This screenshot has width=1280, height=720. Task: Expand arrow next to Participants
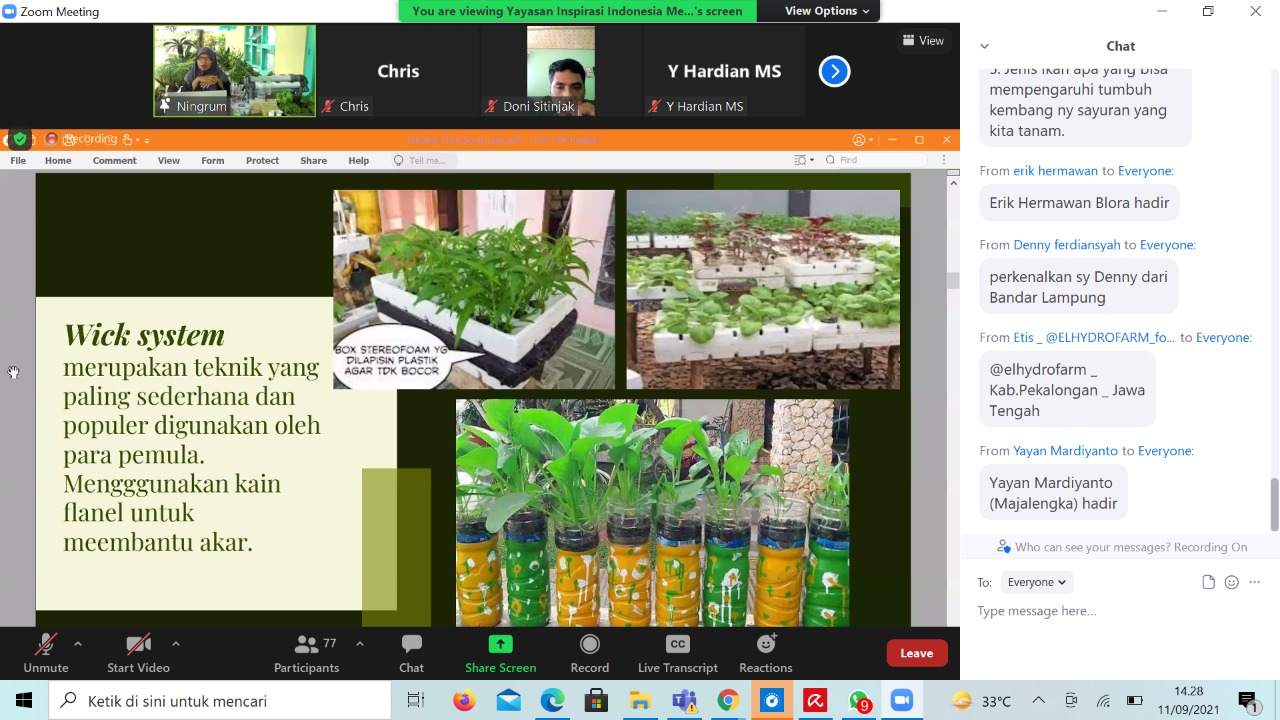360,644
